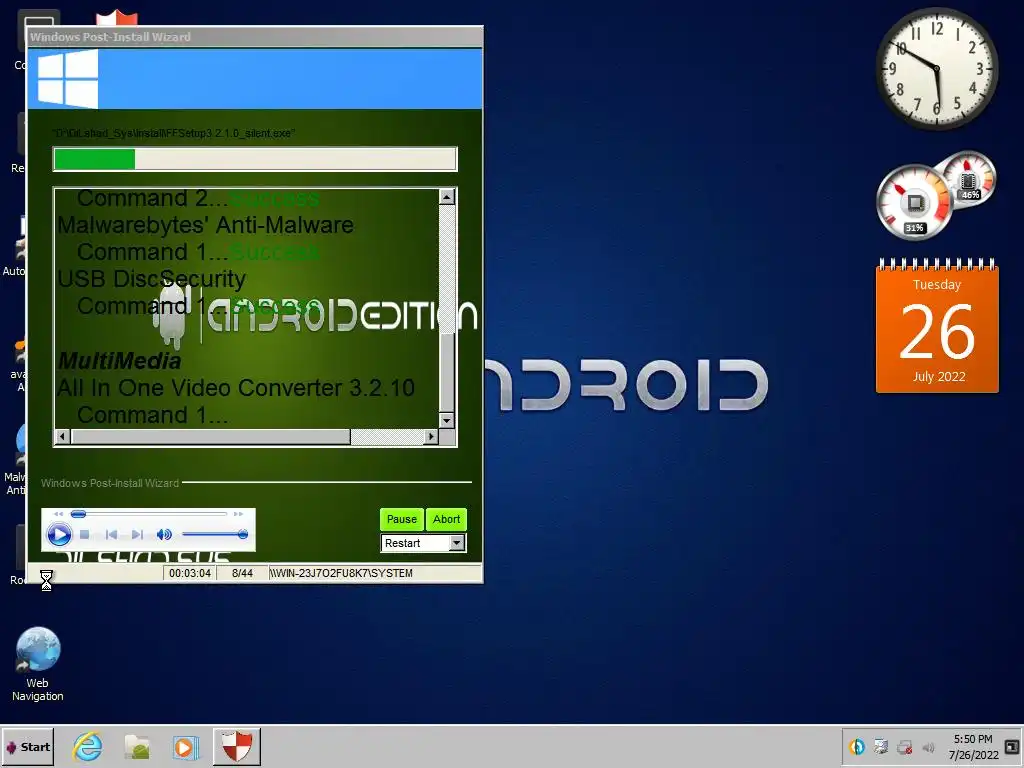The height and width of the screenshot is (768, 1024).
Task: Click the red shield taskbar button
Action: [x=236, y=747]
